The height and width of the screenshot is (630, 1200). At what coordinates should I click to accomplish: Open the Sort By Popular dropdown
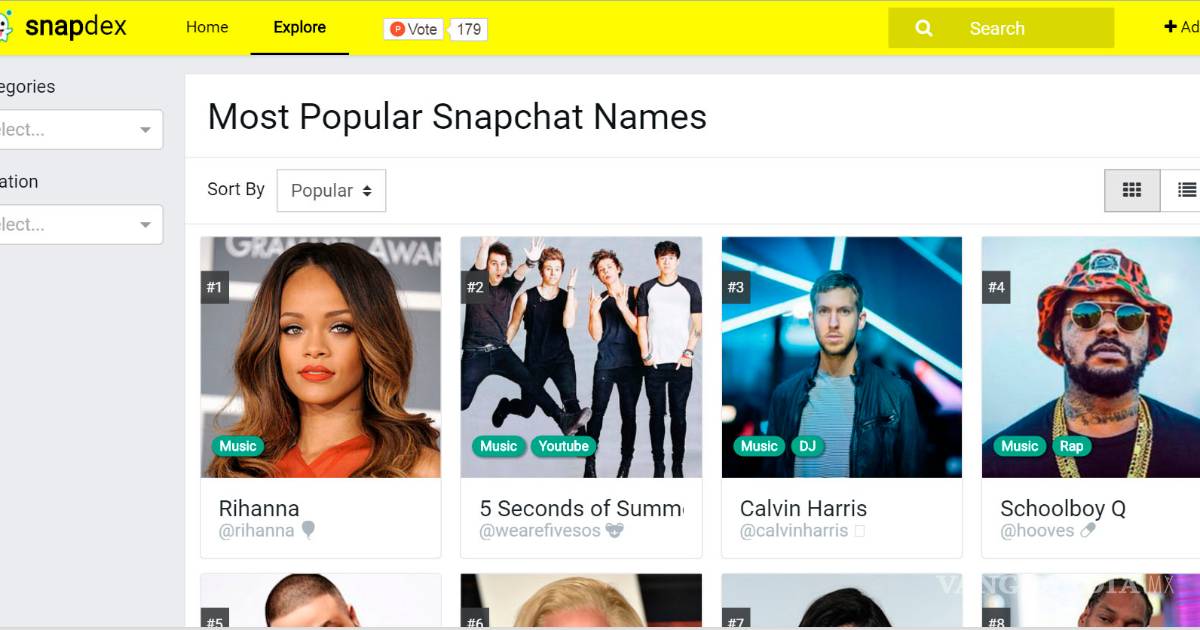tap(331, 190)
